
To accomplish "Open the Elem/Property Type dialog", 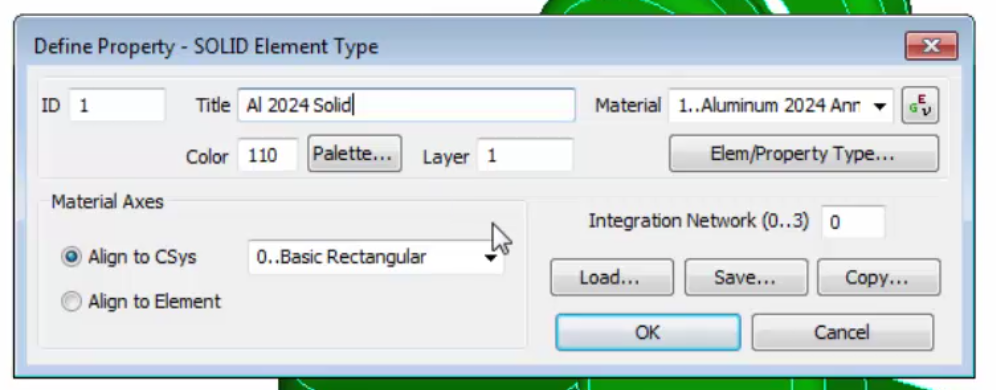I will pos(804,154).
